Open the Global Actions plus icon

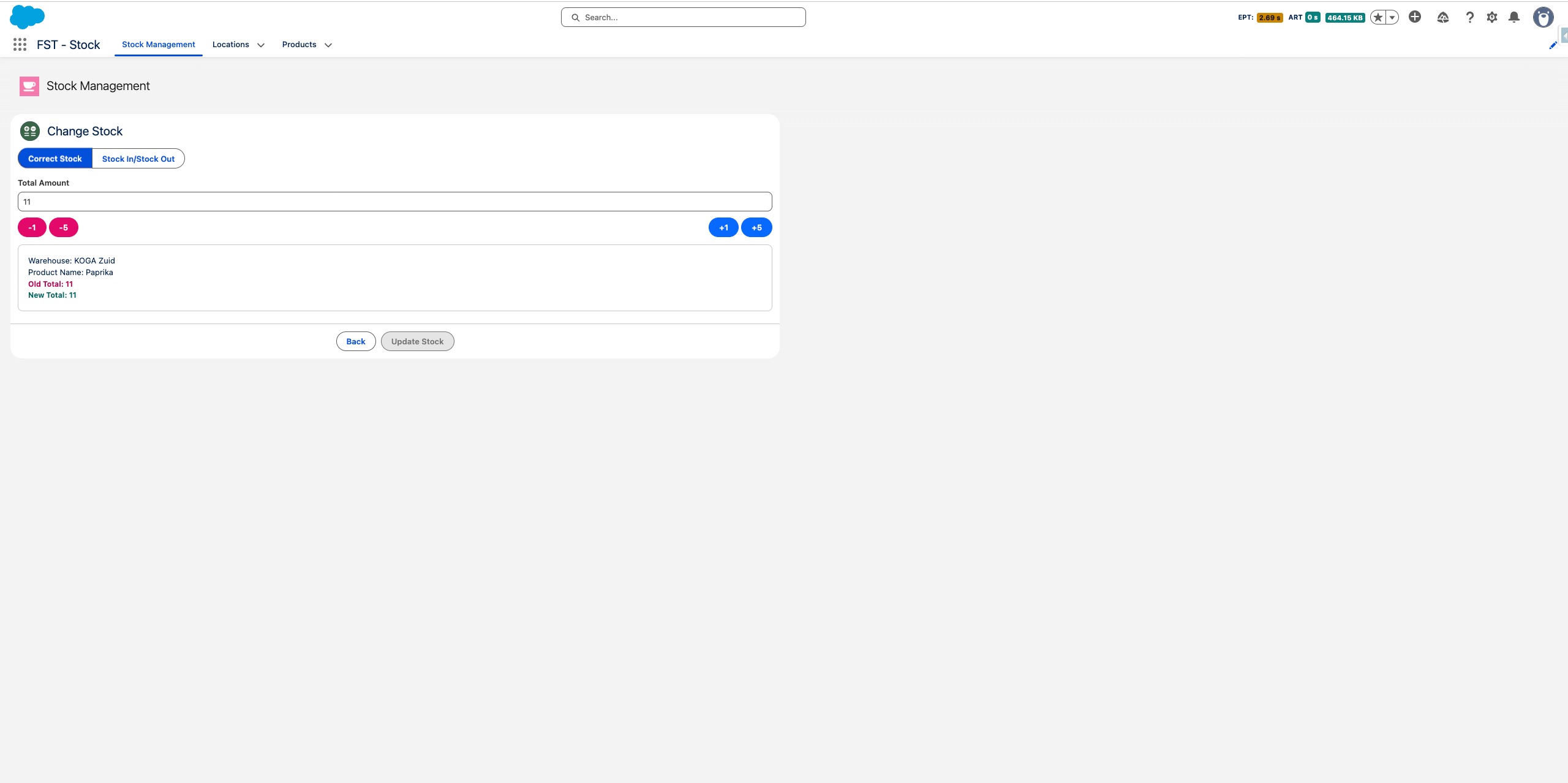pos(1415,17)
